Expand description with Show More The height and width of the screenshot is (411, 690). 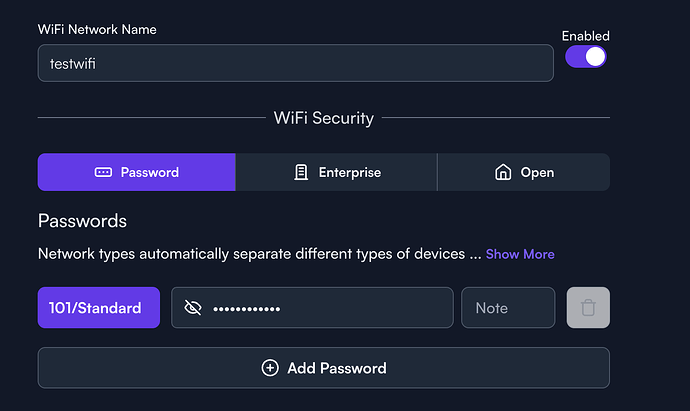(x=520, y=254)
